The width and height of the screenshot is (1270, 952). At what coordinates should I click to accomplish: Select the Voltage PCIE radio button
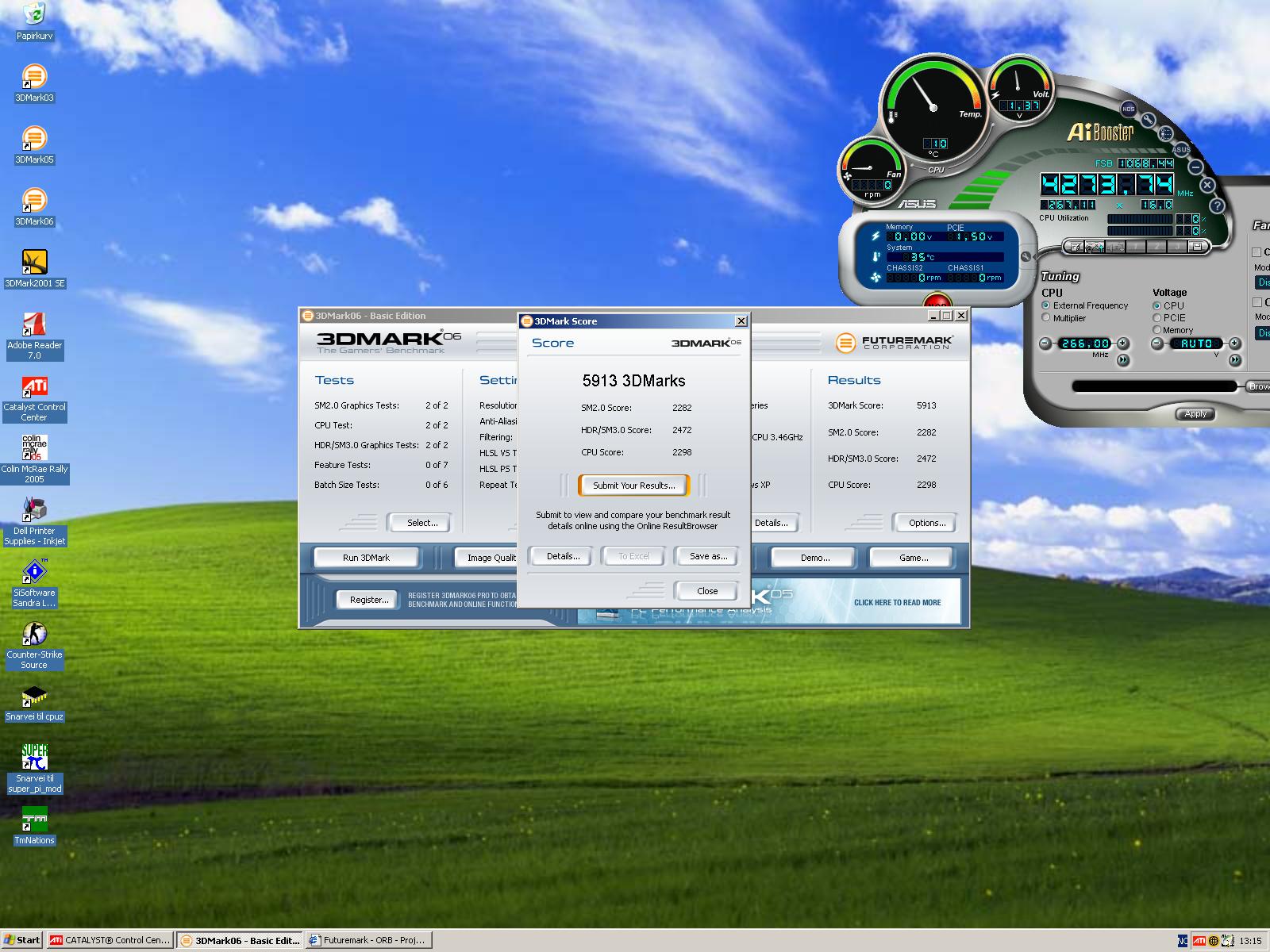click(1156, 318)
